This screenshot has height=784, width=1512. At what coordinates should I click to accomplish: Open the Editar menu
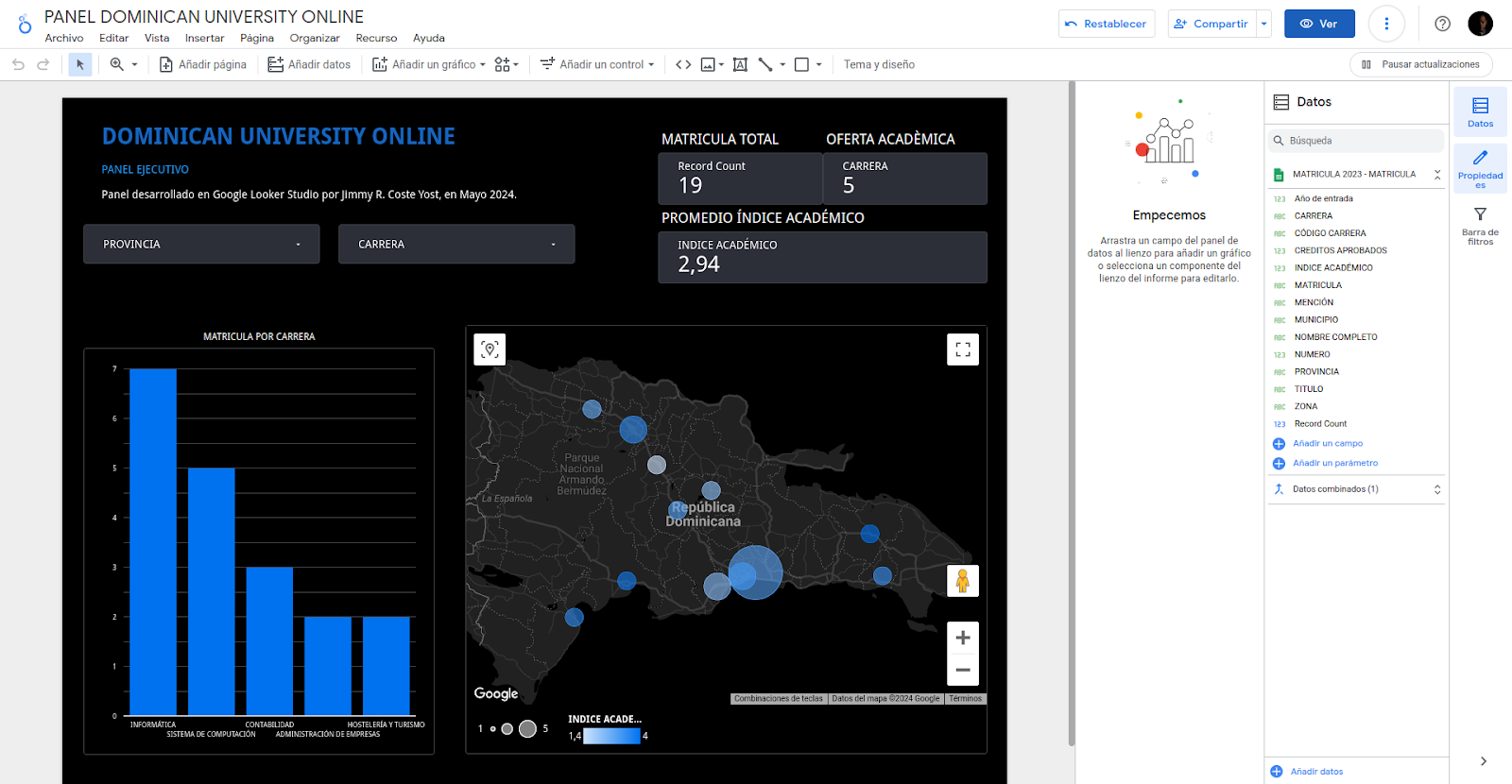pos(113,38)
